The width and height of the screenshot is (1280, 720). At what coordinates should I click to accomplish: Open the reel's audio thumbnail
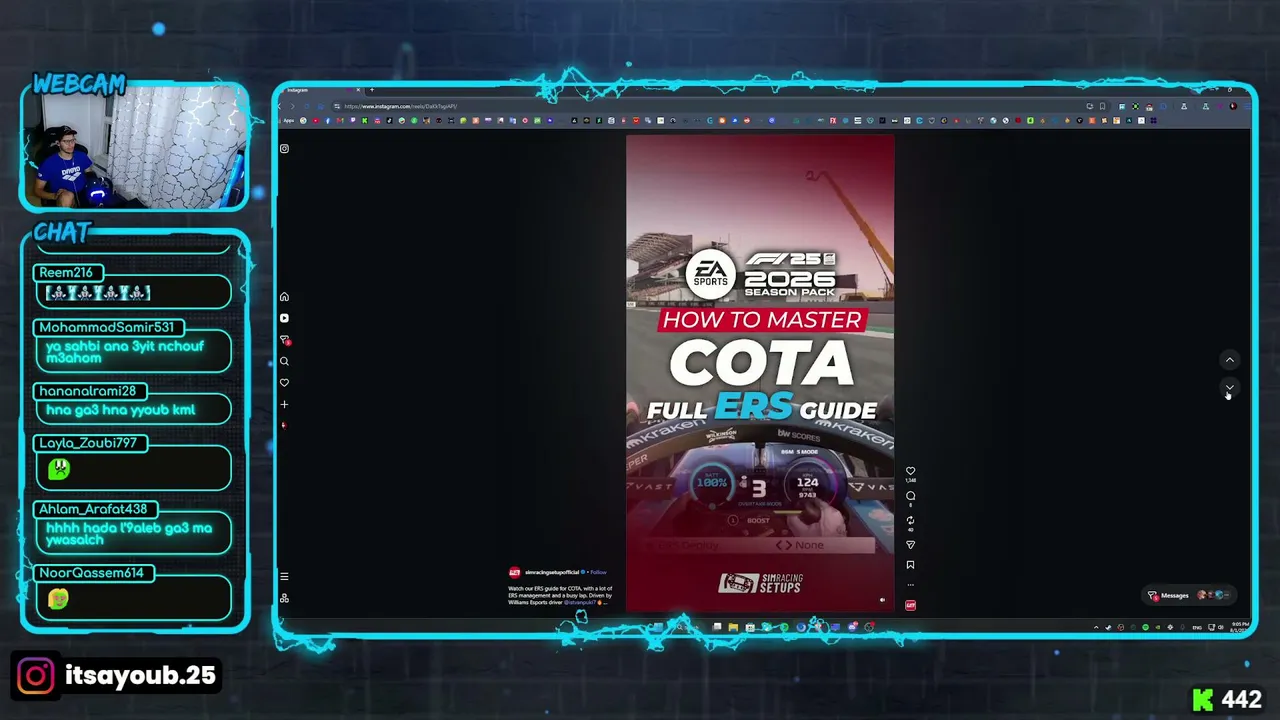[x=910, y=605]
